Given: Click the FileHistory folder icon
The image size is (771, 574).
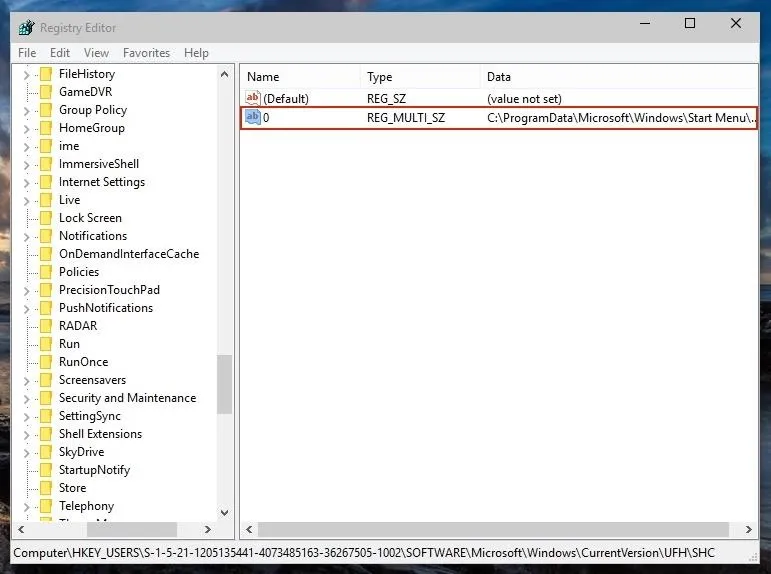Looking at the screenshot, I should [x=46, y=74].
